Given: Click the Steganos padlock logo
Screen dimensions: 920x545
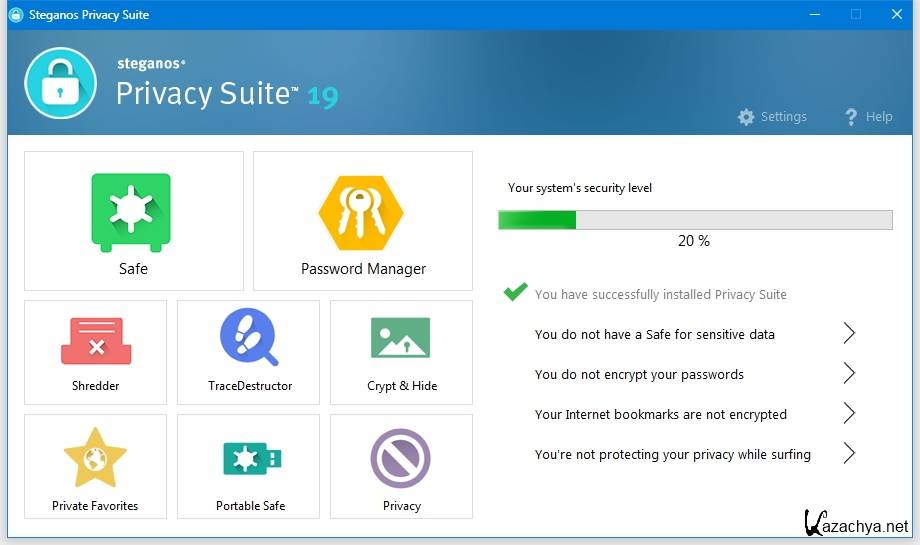Looking at the screenshot, I should pyautogui.click(x=61, y=83).
